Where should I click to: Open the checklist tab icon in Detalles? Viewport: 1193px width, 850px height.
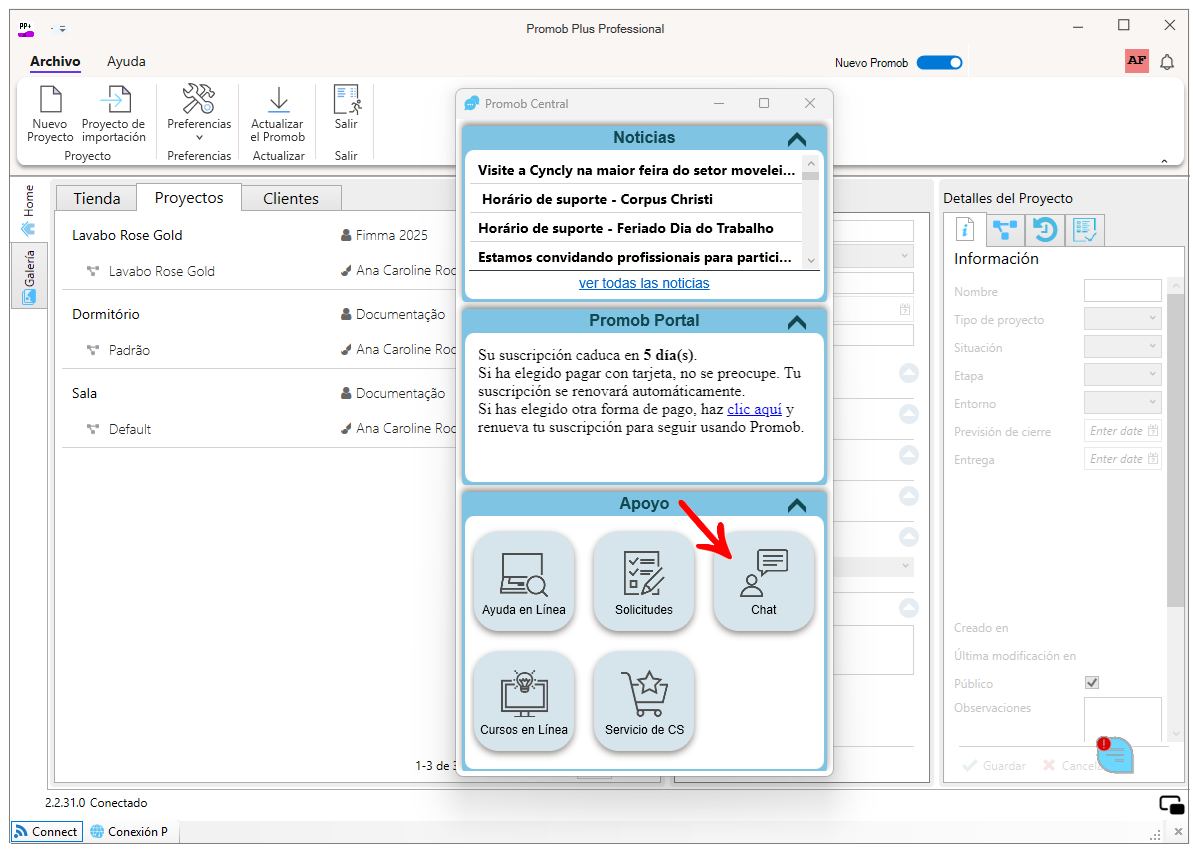coord(1084,229)
